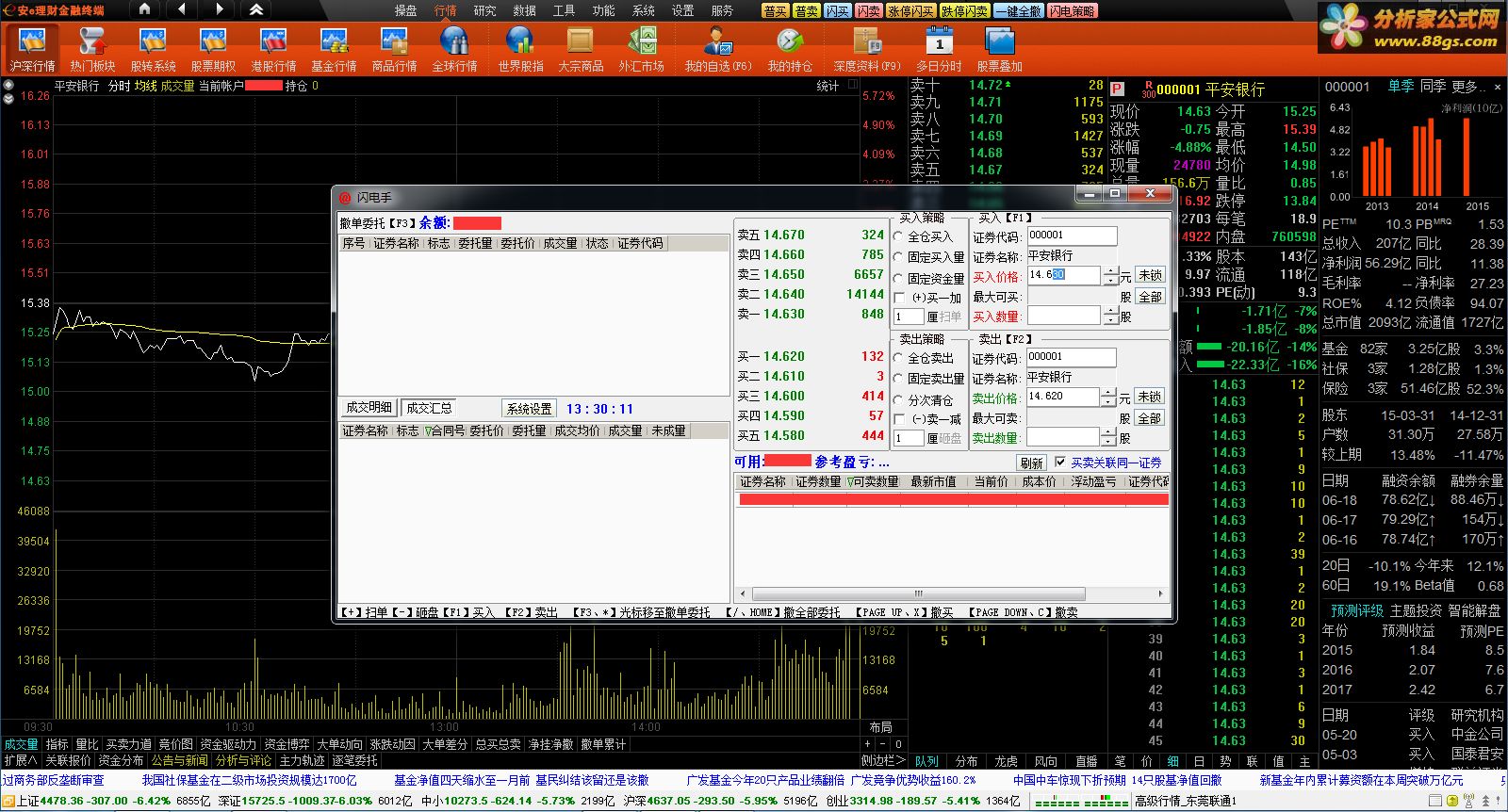Click the 涨停闪买 shortcut
Screen dimensions: 1508x812
point(910,11)
